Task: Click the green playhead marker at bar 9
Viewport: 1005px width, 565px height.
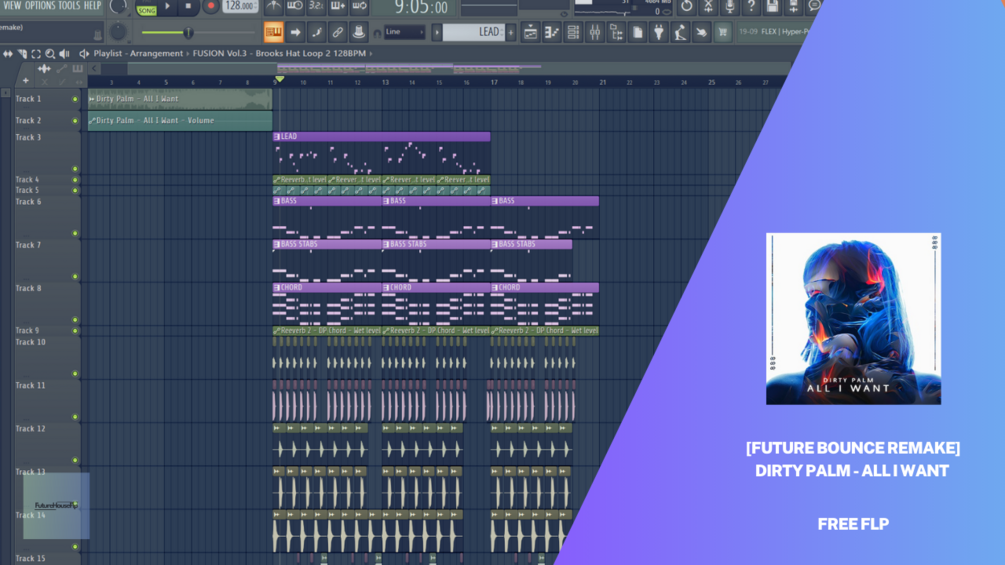Action: point(279,79)
